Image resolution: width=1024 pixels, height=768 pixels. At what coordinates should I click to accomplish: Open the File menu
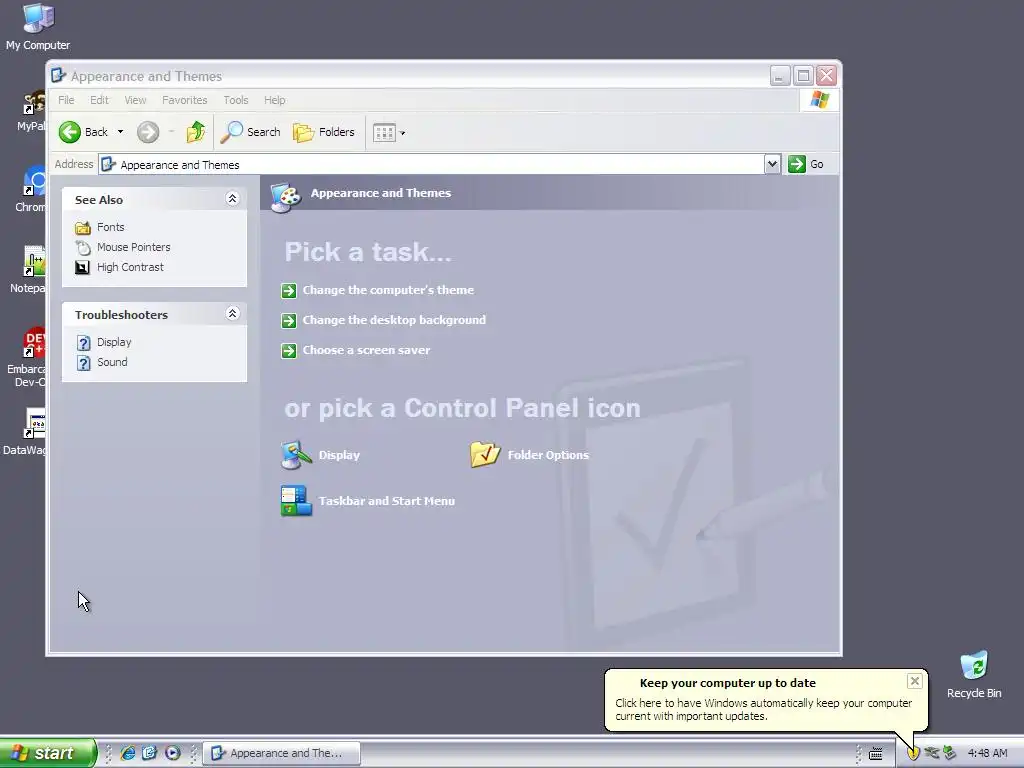pos(66,100)
